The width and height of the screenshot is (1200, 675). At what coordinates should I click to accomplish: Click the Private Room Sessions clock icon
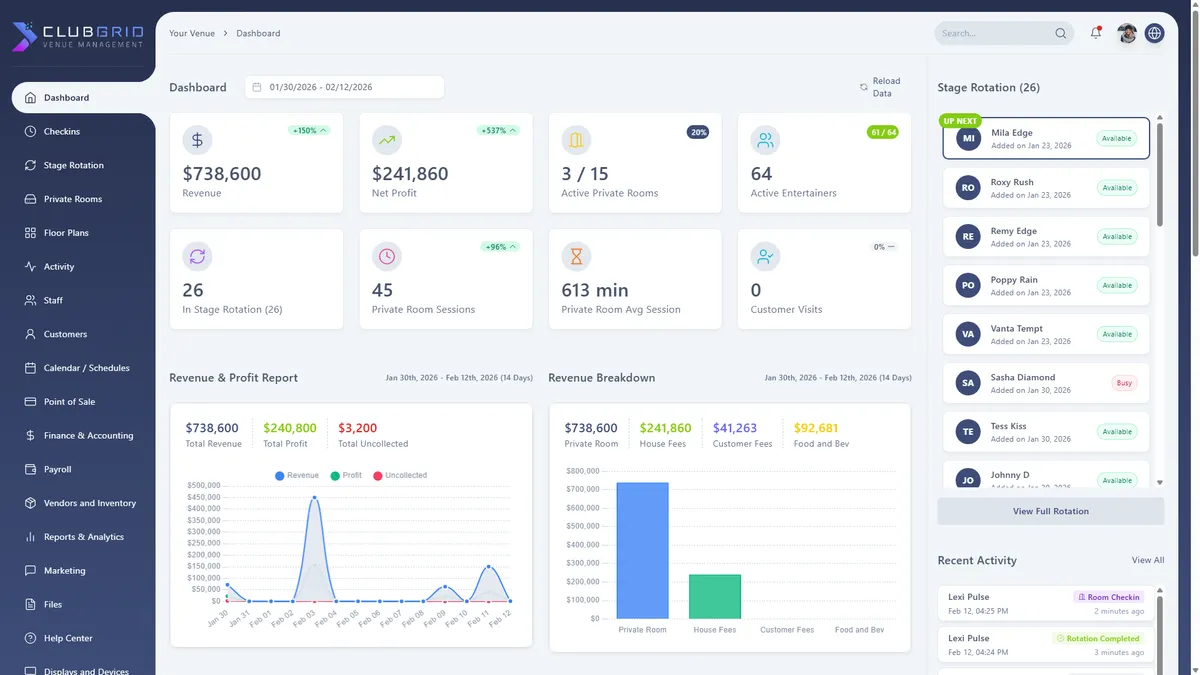coord(387,257)
